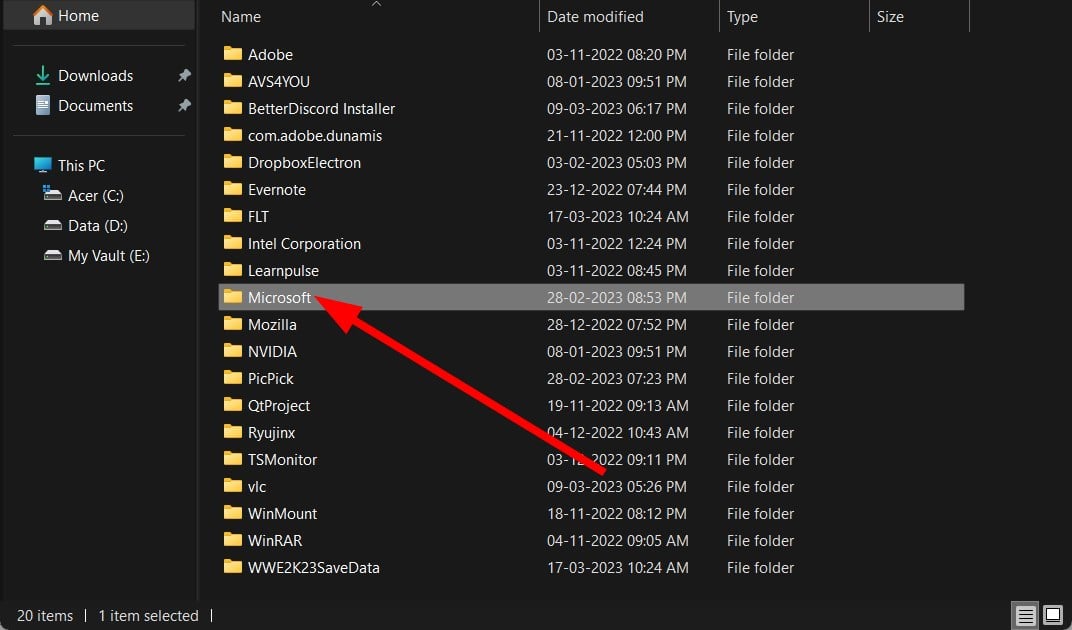
Task: Sort by the Date modified column header
Action: pyautogui.click(x=595, y=16)
